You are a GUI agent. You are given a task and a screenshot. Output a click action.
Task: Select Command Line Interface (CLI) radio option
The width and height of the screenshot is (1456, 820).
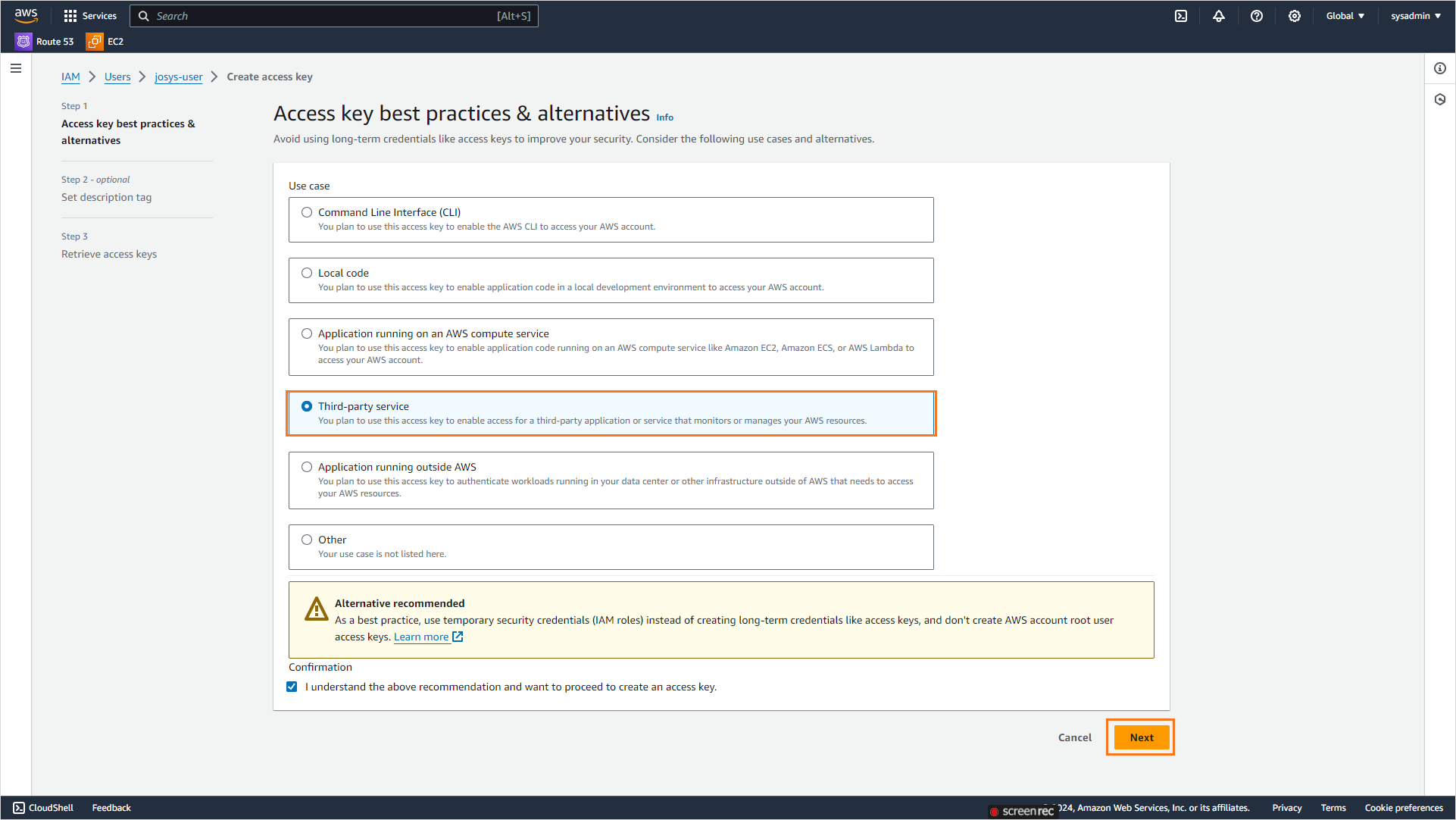[x=307, y=212]
